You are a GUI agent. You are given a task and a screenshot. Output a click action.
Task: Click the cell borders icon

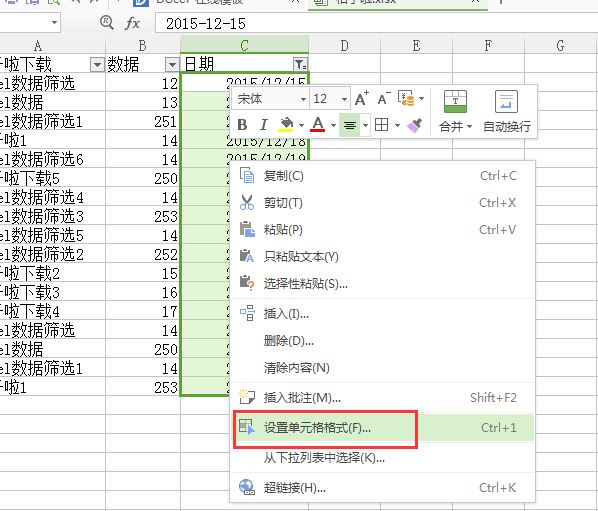(x=382, y=125)
